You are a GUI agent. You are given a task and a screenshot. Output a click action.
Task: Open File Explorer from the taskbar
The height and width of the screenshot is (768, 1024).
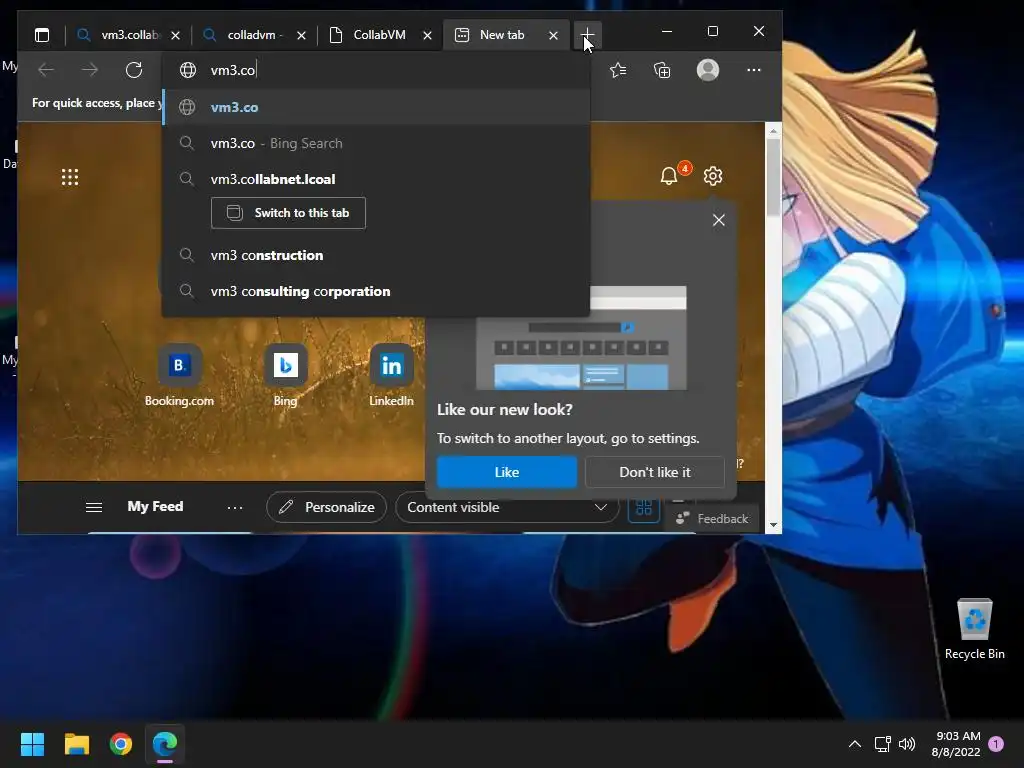pos(76,744)
